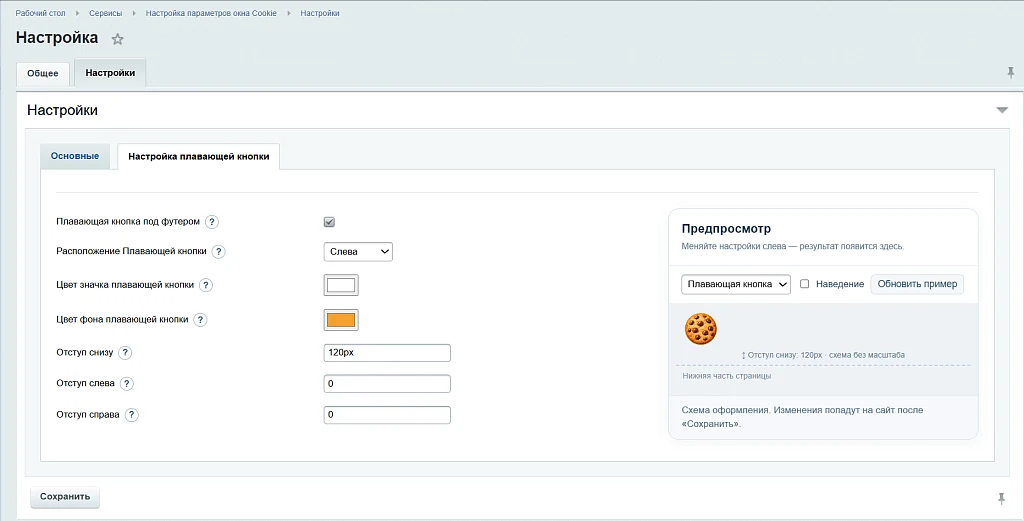The width and height of the screenshot is (1024, 521).
Task: Open the Слева position dropdown
Action: 358,251
